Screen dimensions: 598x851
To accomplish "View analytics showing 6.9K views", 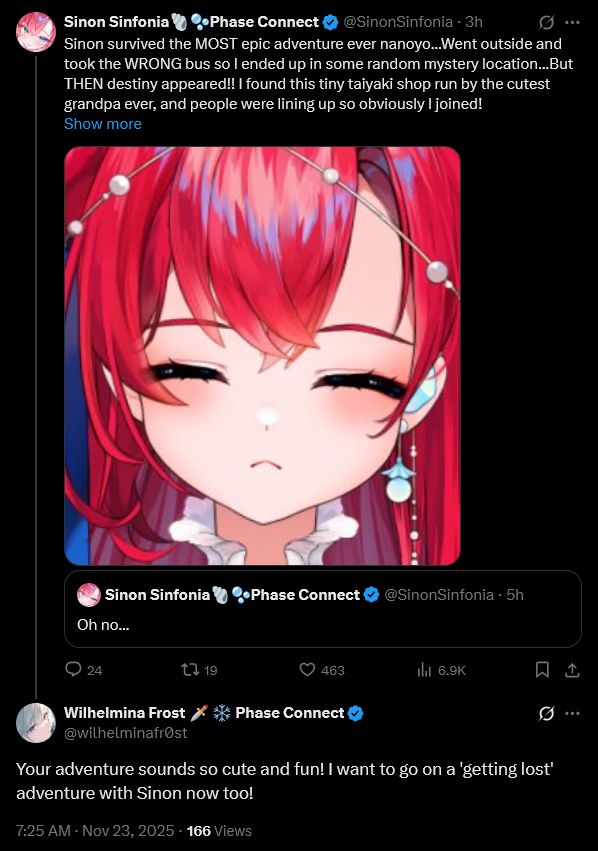I will click(424, 670).
